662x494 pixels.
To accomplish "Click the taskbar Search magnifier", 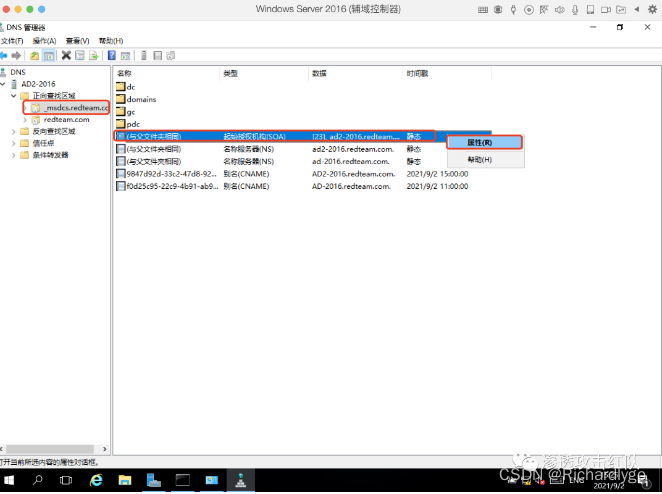I will click(x=38, y=480).
